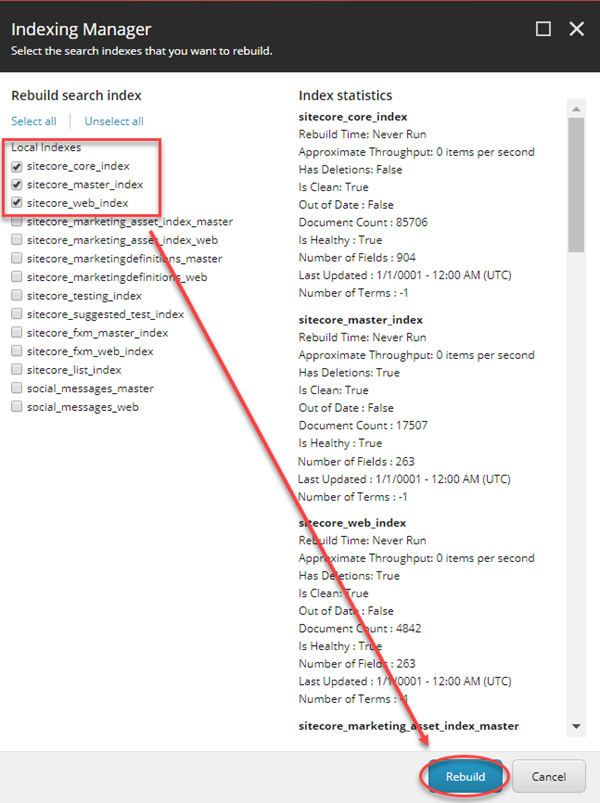
Task: Click the 'Rebuild search index' heading
Action: (x=76, y=96)
